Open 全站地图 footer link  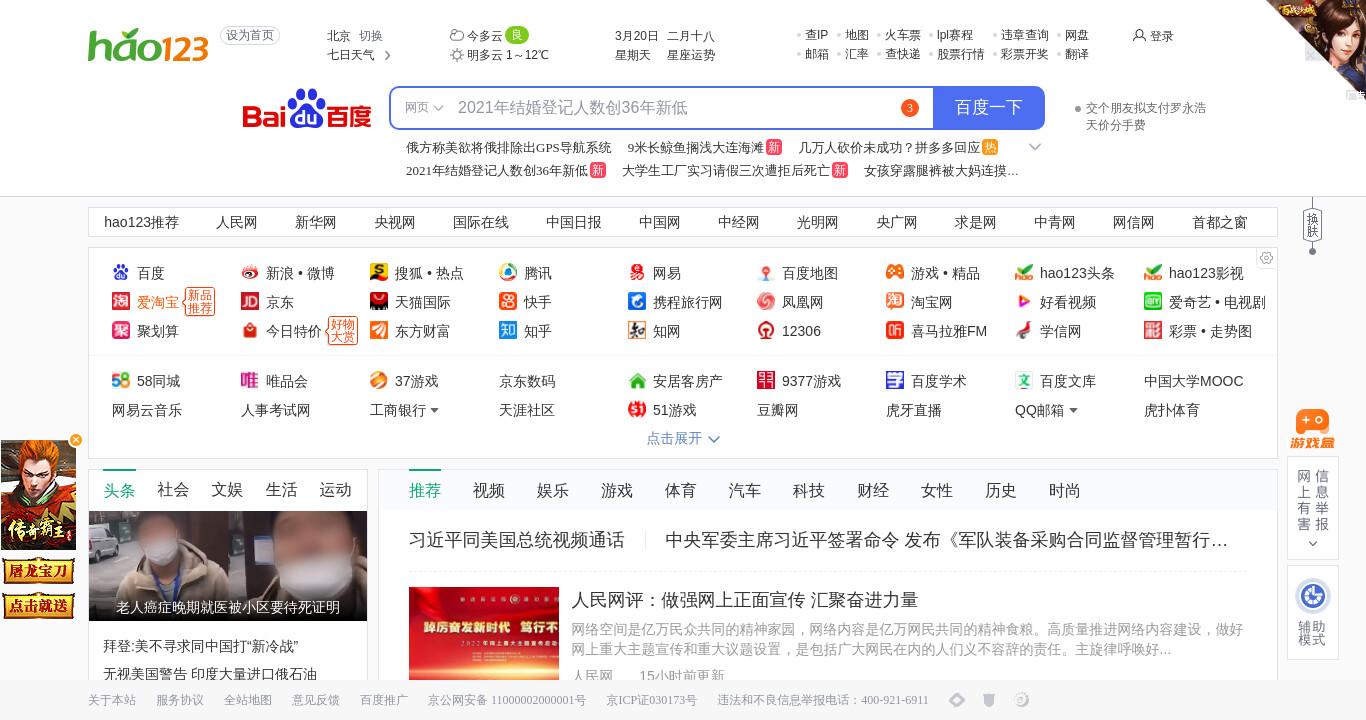(x=248, y=700)
